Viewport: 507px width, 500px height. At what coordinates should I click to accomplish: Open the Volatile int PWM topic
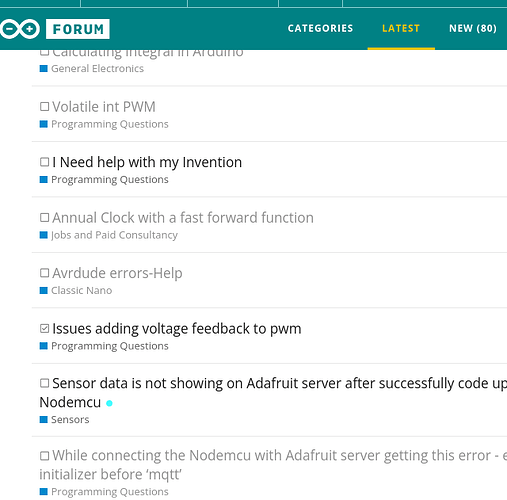pyautogui.click(x=104, y=107)
